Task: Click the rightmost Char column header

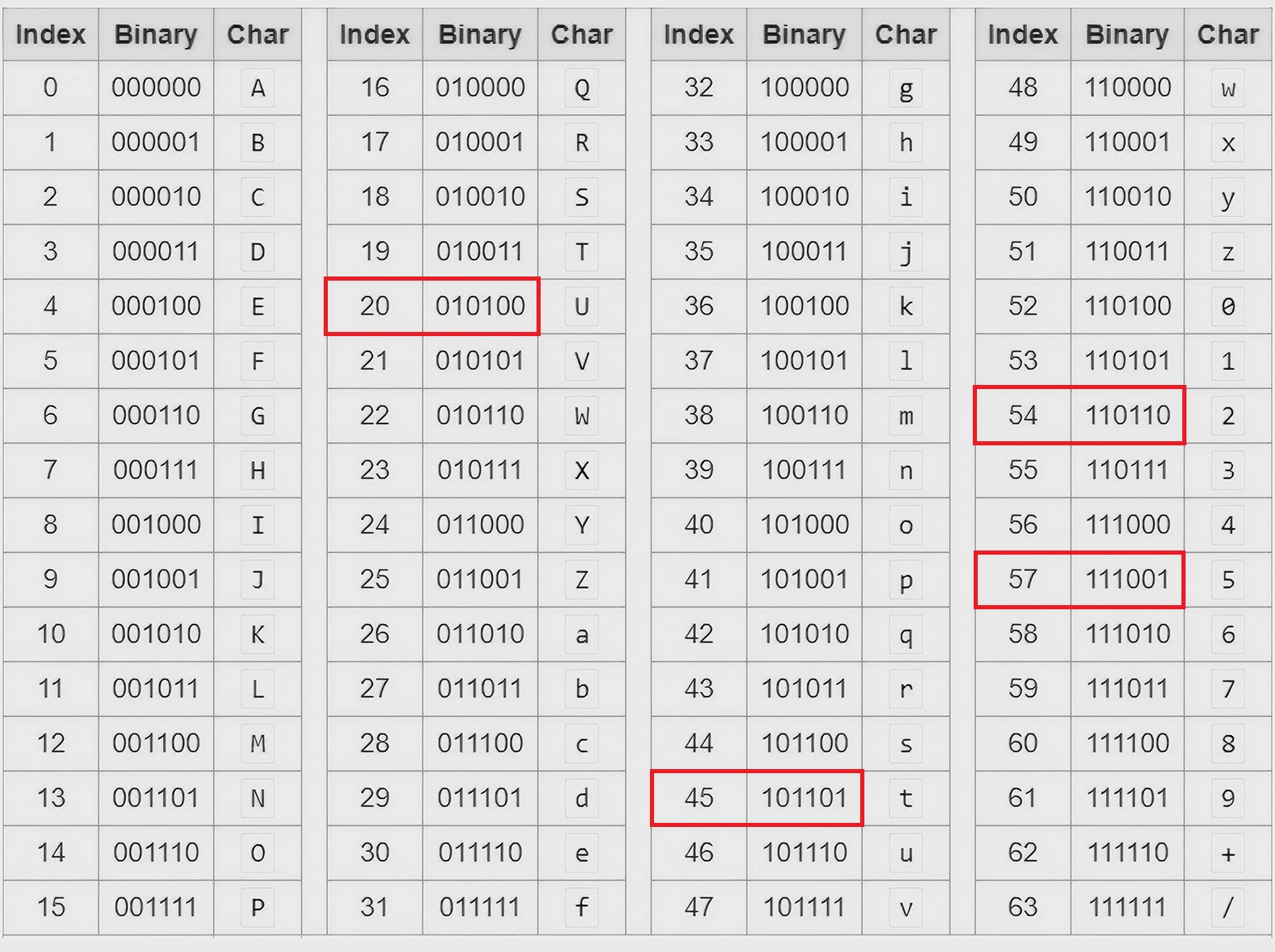Action: tap(1228, 35)
